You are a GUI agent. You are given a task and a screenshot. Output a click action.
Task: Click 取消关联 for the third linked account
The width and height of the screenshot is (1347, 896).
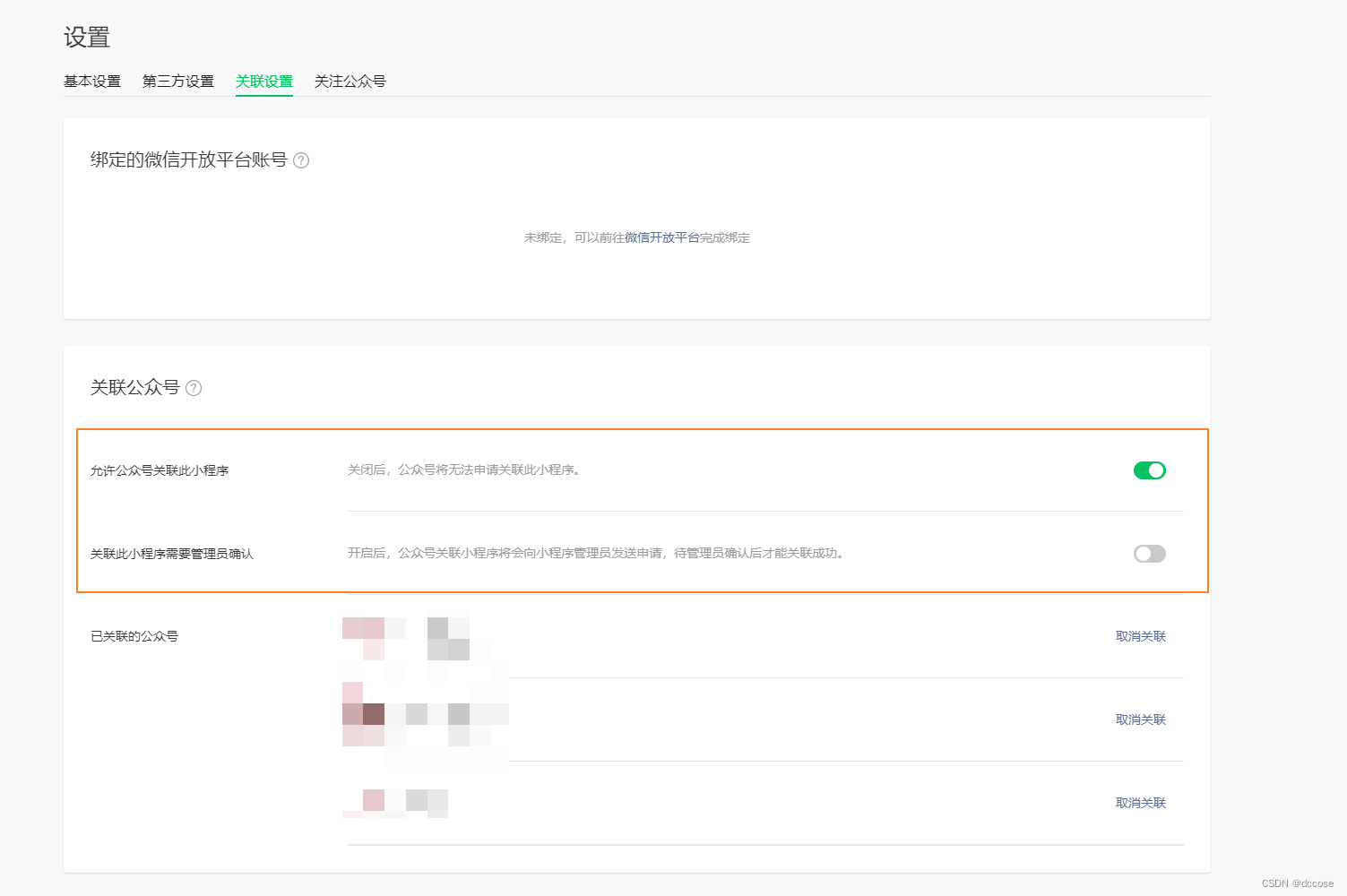(x=1141, y=803)
